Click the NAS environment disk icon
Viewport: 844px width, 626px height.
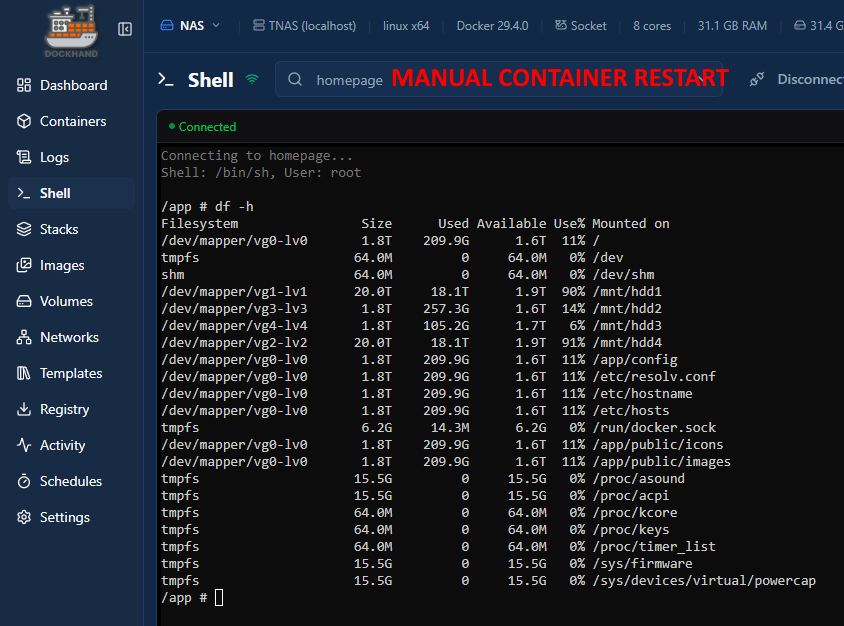click(x=167, y=25)
